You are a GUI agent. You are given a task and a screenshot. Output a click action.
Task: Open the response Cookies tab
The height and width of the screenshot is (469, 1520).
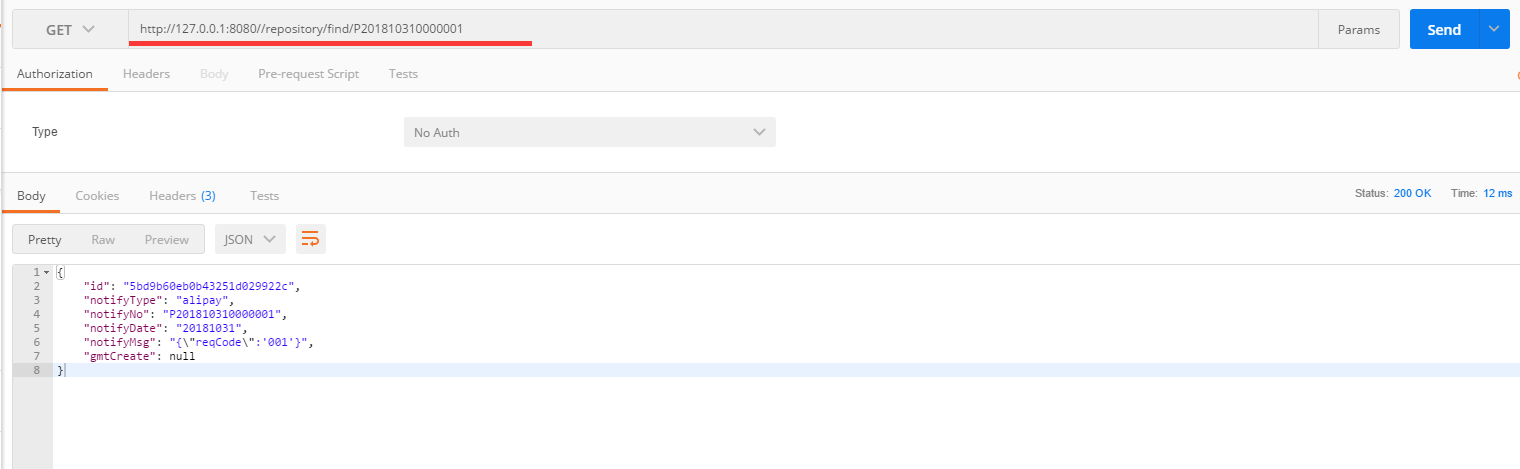97,196
